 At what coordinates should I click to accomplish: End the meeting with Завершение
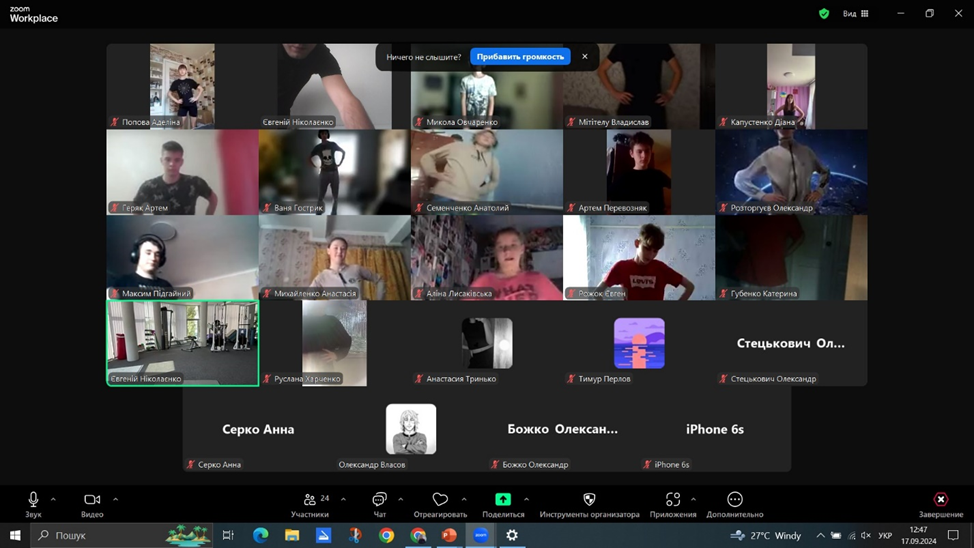pos(940,504)
